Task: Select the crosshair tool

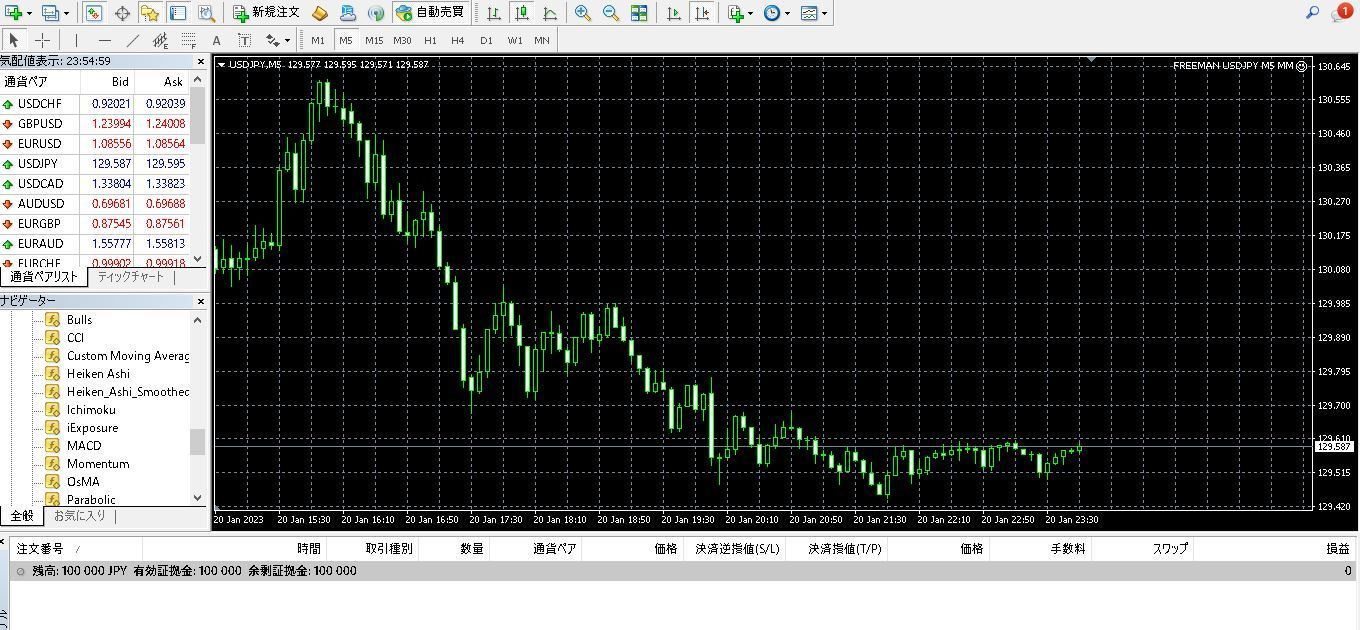Action: (x=42, y=40)
